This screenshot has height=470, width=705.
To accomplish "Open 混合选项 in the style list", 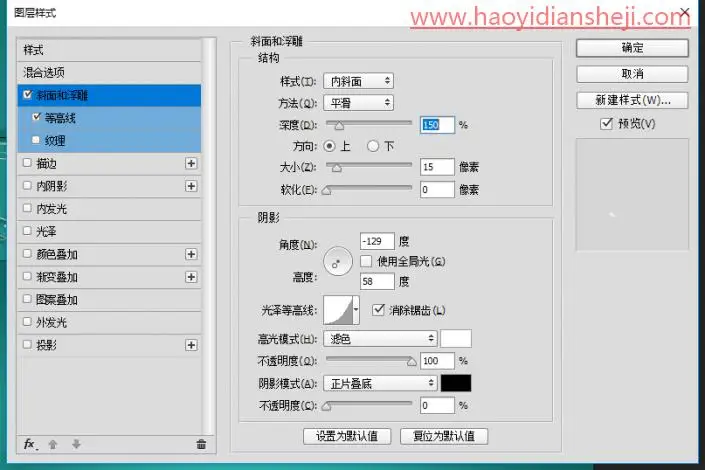I will (x=109, y=72).
